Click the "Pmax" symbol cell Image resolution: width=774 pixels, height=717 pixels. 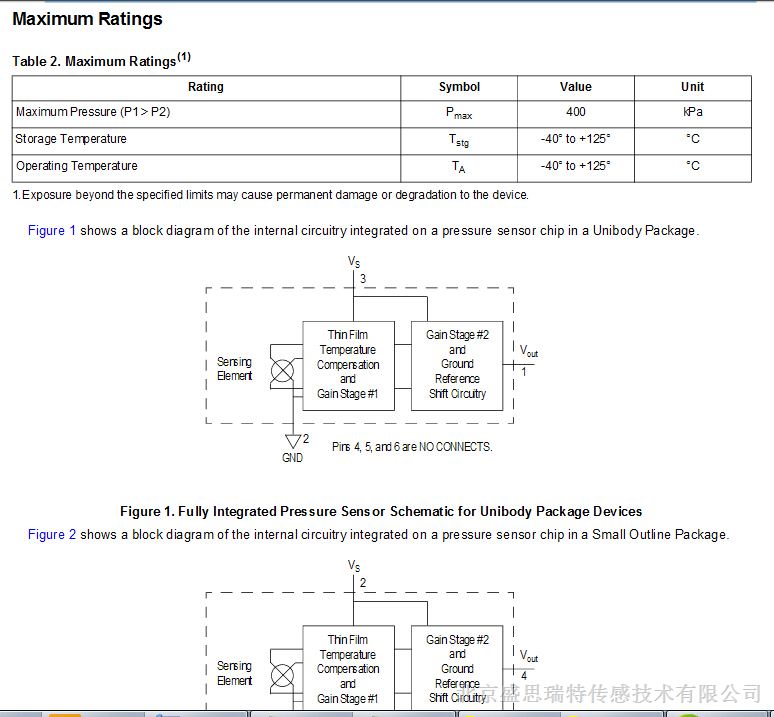pos(459,113)
